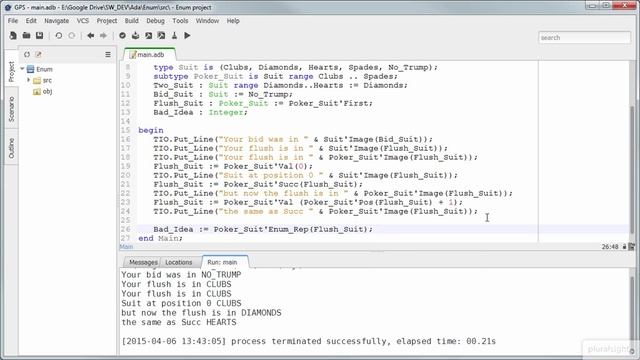Click line 26 Bad_Idea assignment statement
640x360 pixels.
[x=263, y=229]
